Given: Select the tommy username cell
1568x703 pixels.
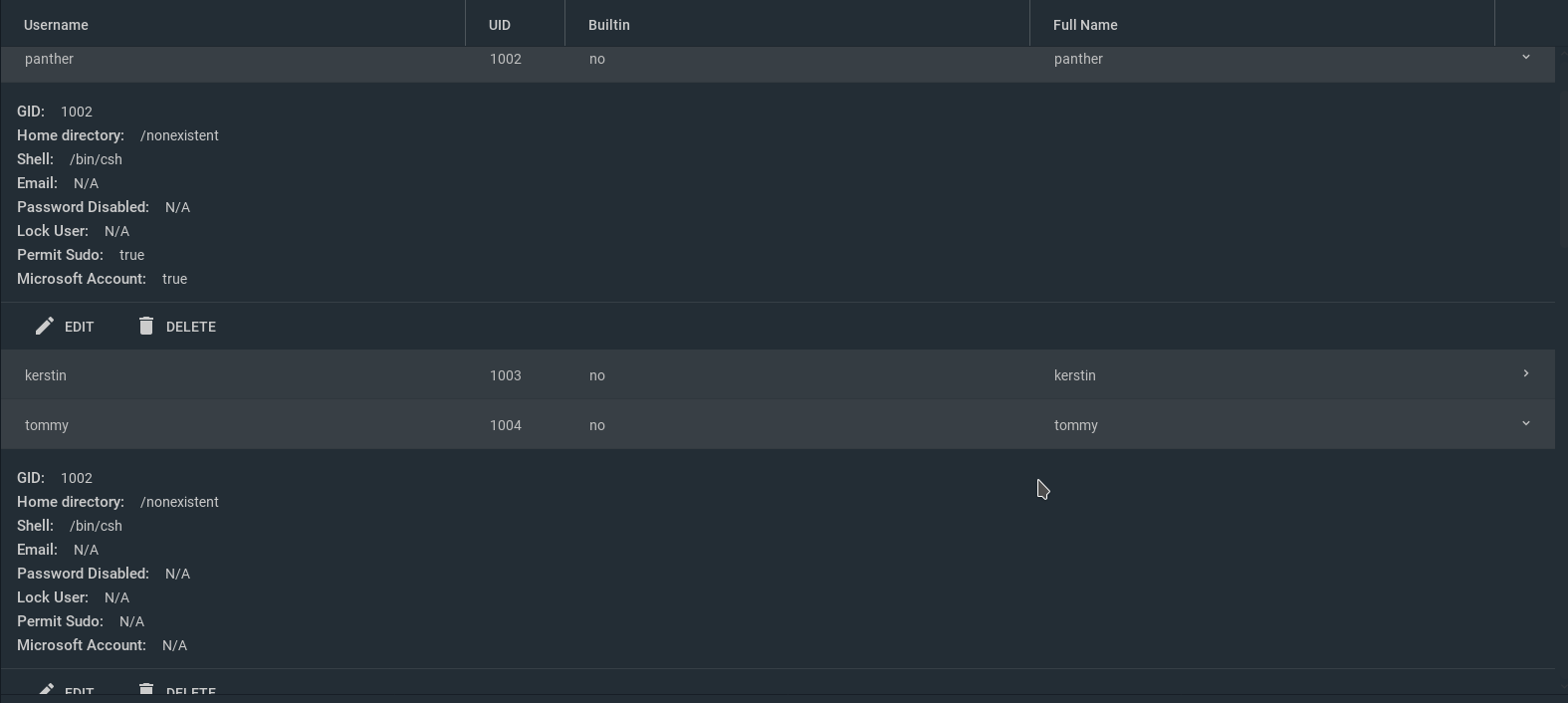Looking at the screenshot, I should pos(47,425).
